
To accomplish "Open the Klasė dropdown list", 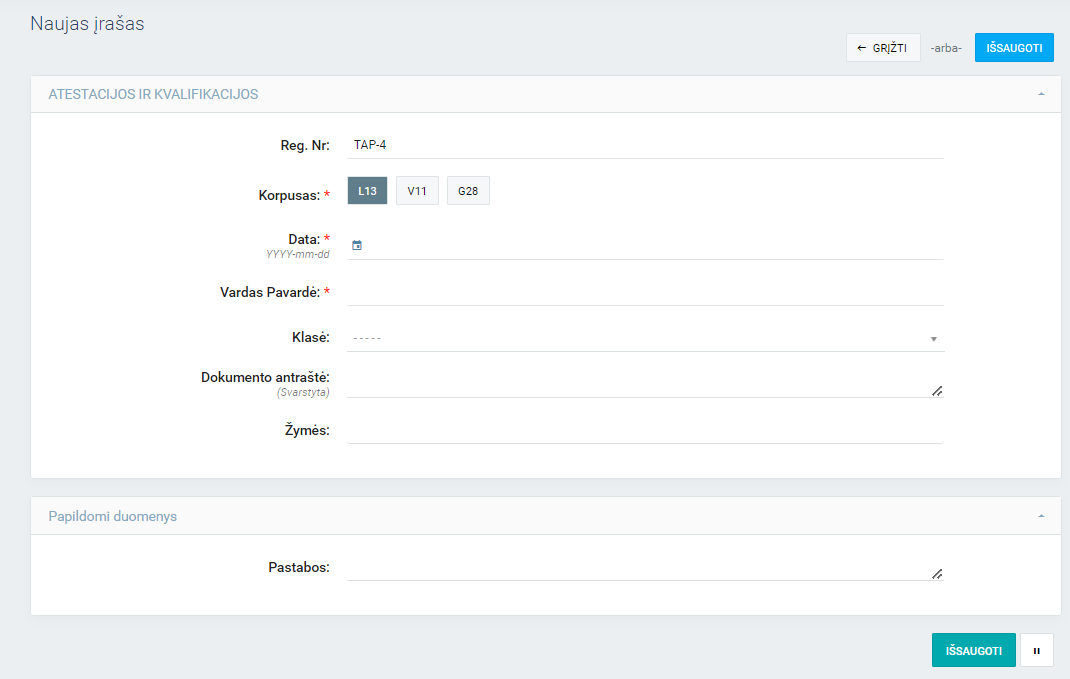I will 645,338.
